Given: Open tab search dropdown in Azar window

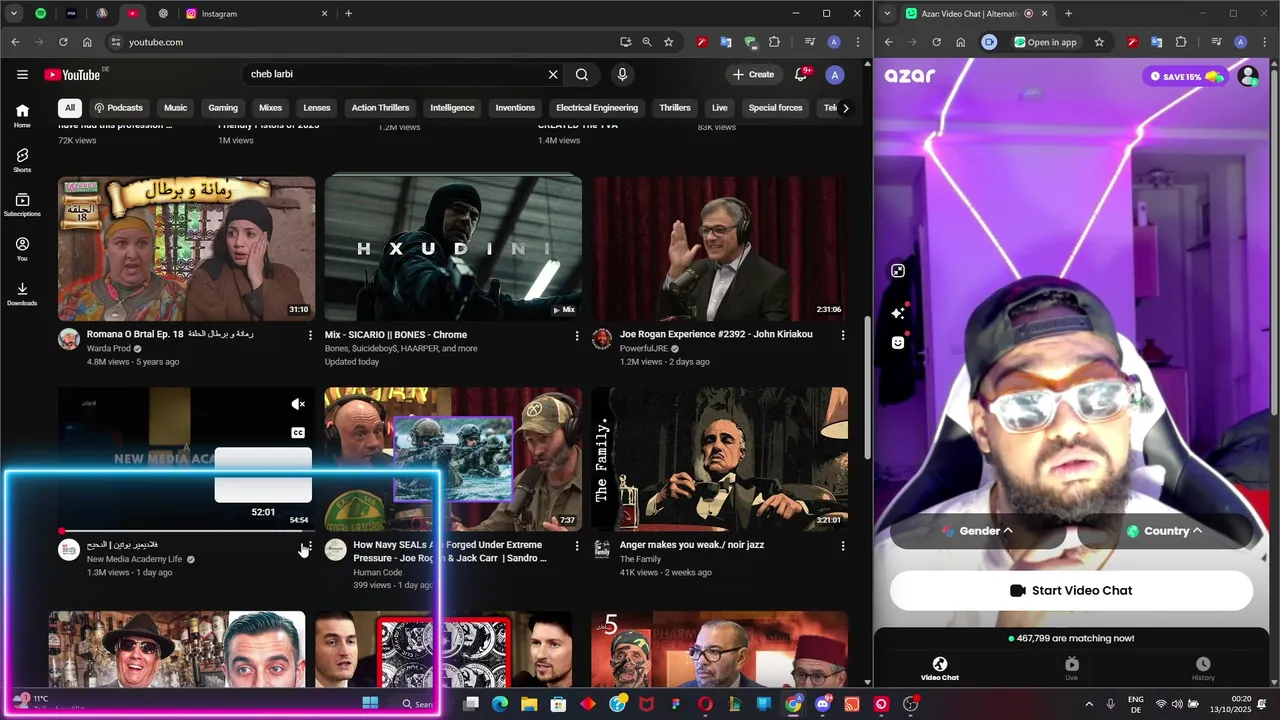Looking at the screenshot, I should 887,14.
